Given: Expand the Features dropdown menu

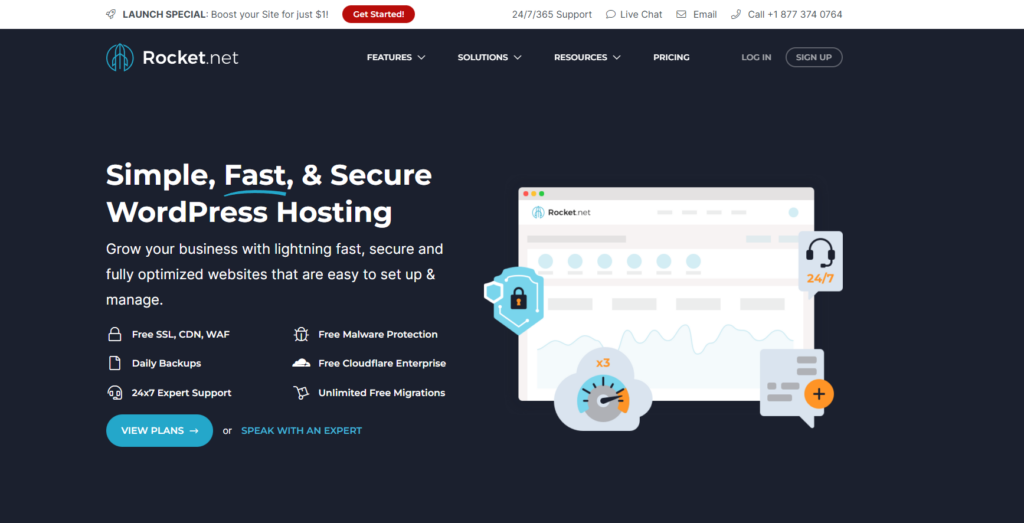Looking at the screenshot, I should (x=396, y=57).
